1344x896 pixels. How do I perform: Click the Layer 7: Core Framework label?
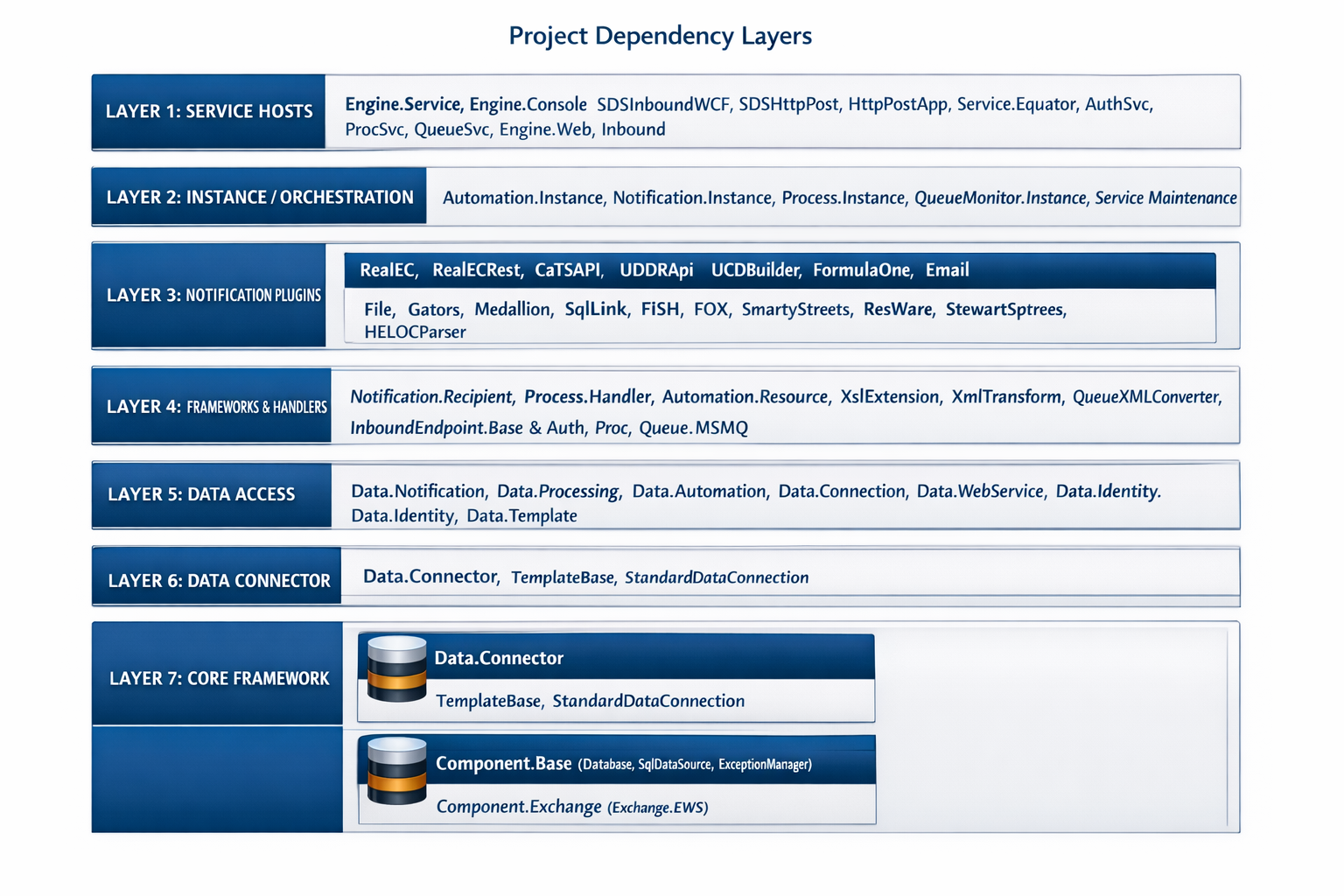[217, 678]
